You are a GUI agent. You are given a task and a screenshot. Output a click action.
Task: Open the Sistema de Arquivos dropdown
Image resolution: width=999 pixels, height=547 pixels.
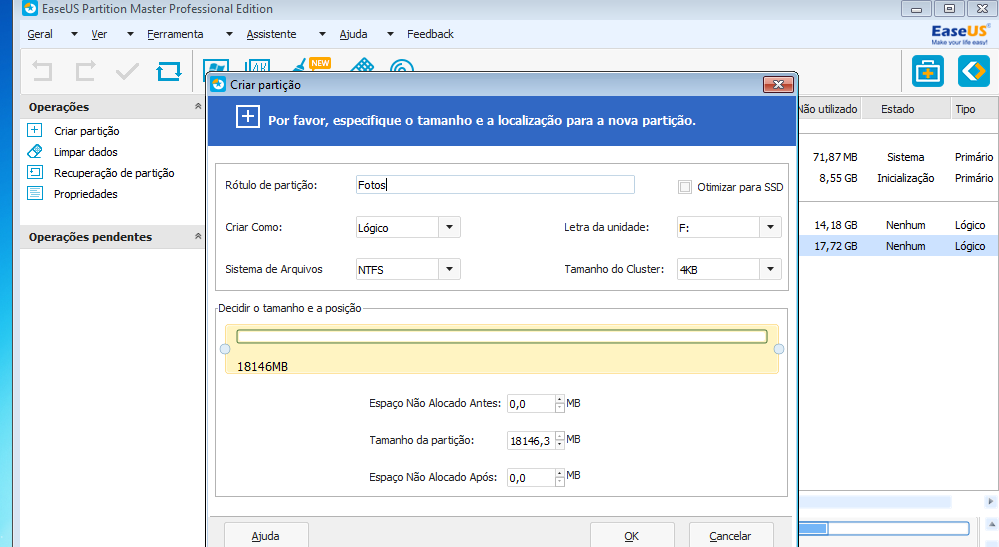tap(449, 269)
